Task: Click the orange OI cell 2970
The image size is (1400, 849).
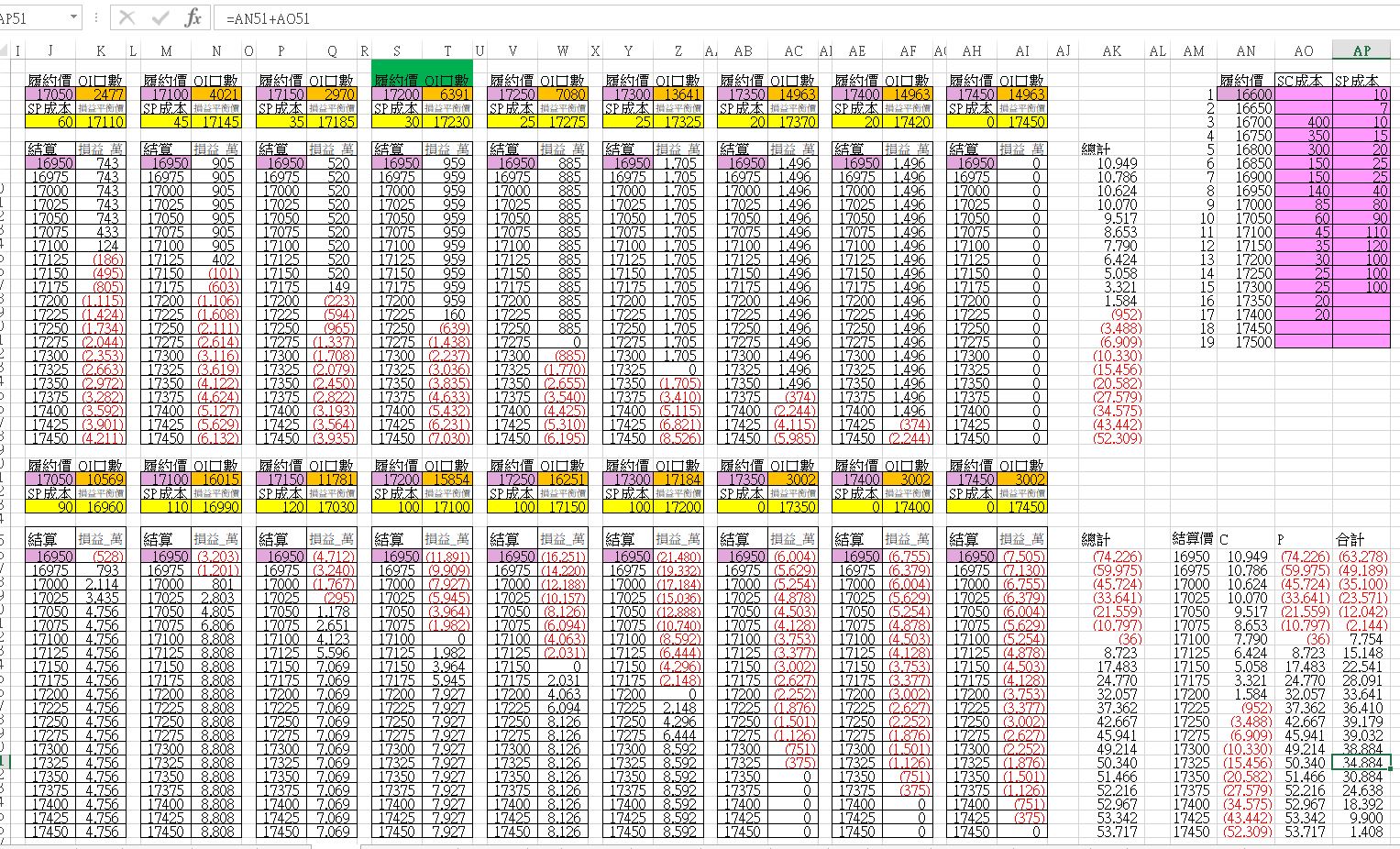Action: pyautogui.click(x=333, y=94)
